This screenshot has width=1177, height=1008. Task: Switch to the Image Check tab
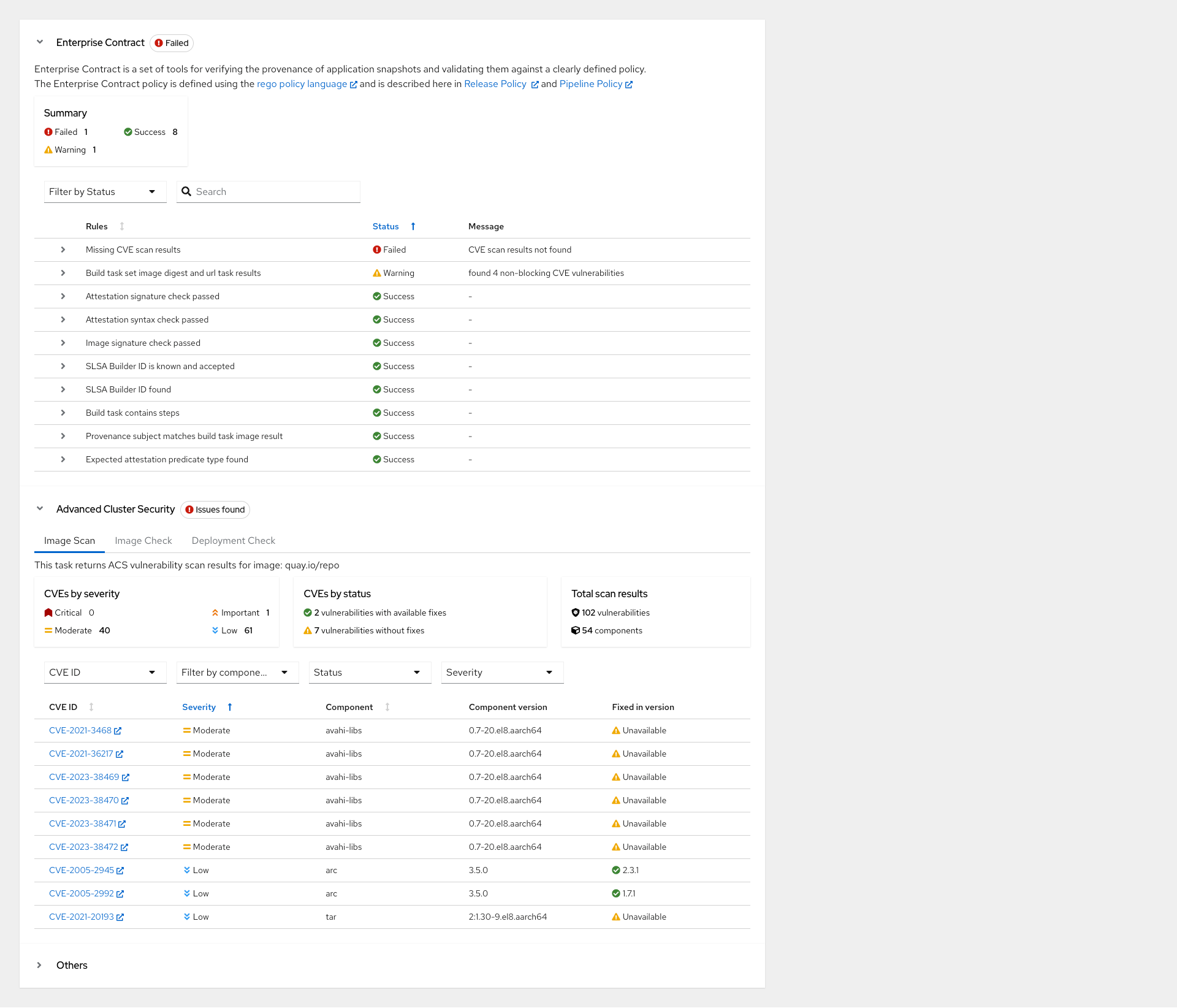coord(143,541)
